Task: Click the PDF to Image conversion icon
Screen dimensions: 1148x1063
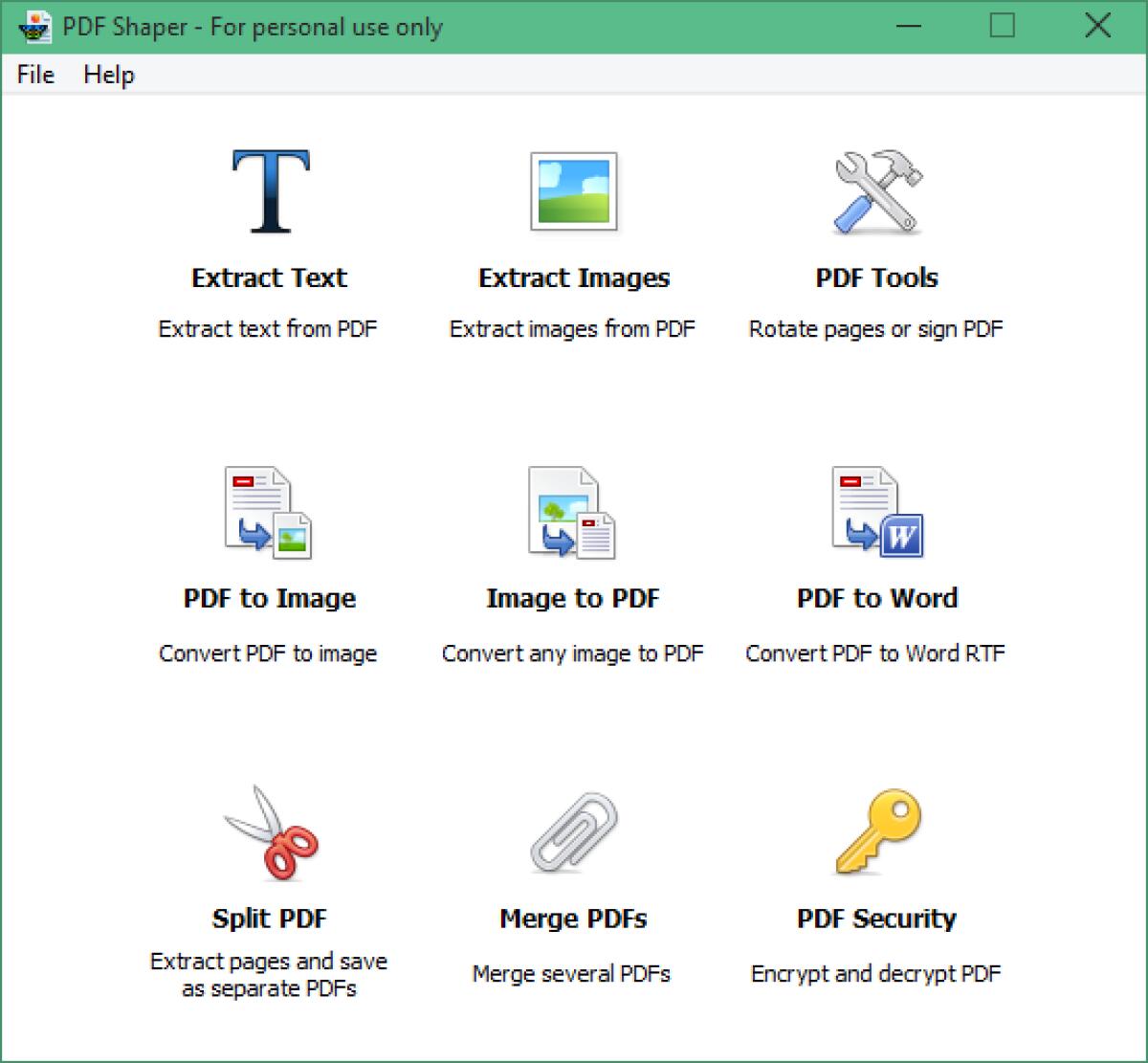Action: coord(269,513)
